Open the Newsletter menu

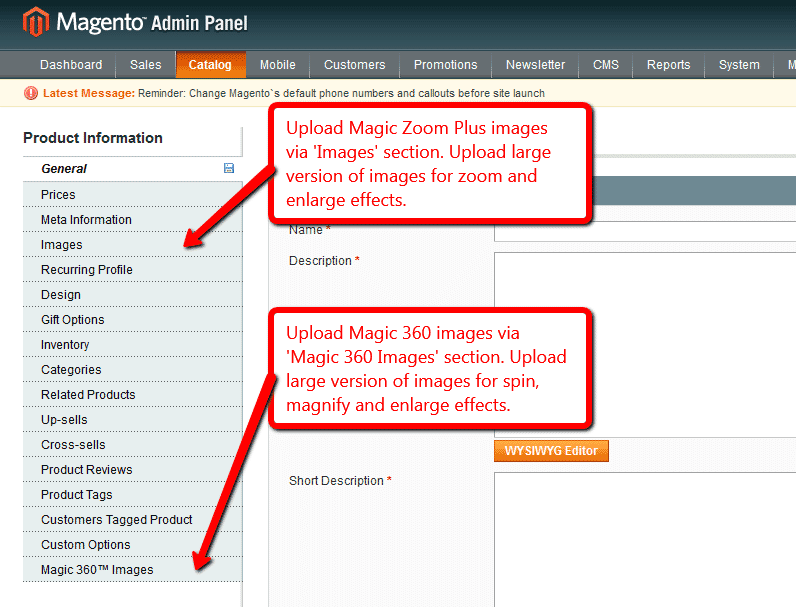(x=536, y=65)
